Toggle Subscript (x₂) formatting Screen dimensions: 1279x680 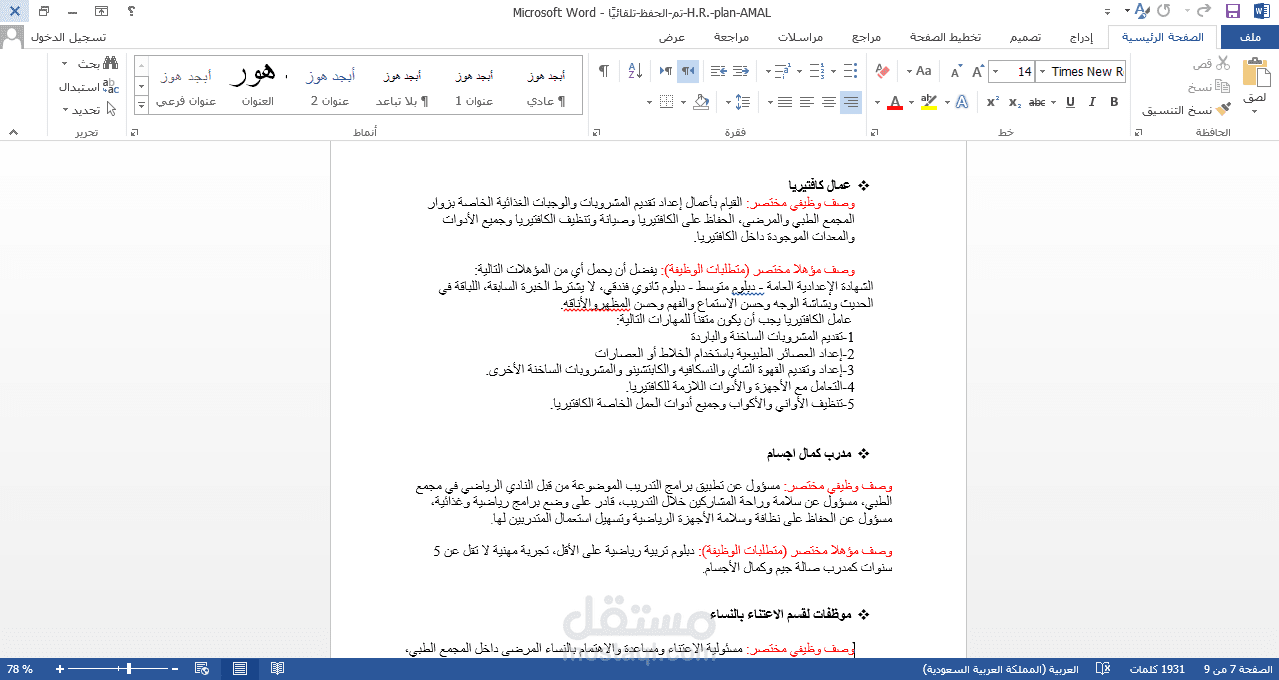tap(1015, 102)
